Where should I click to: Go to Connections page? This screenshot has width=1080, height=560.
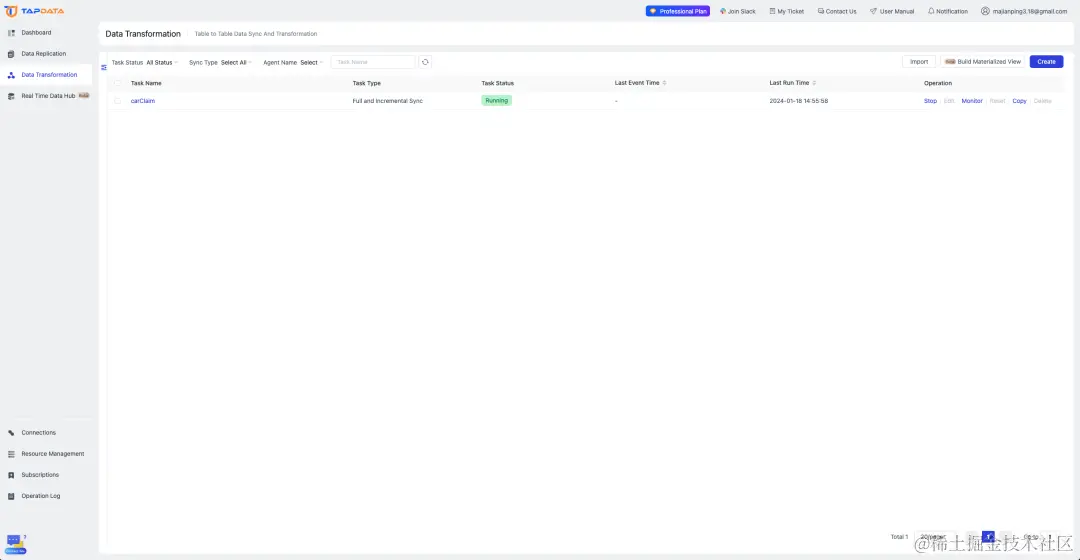tap(39, 433)
